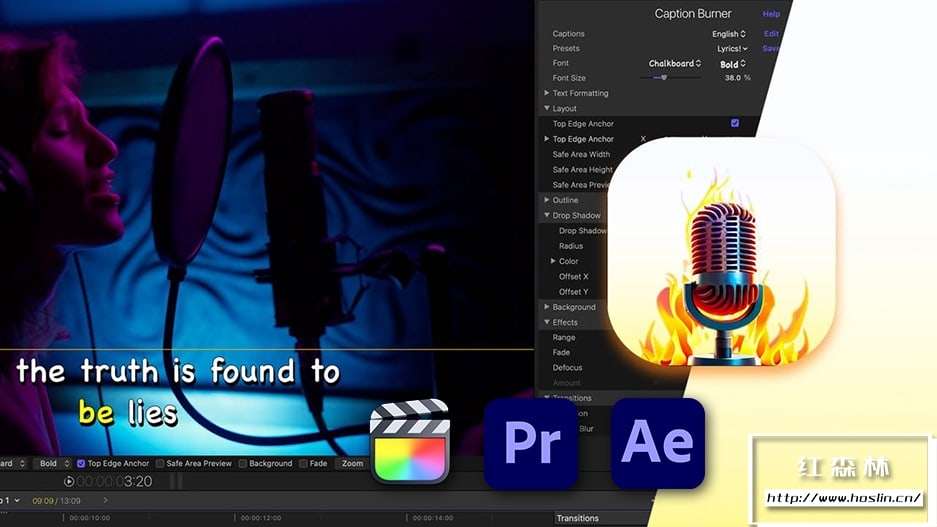Toggle Top Edge Anchor checkbox in viewer bar

[x=81, y=464]
